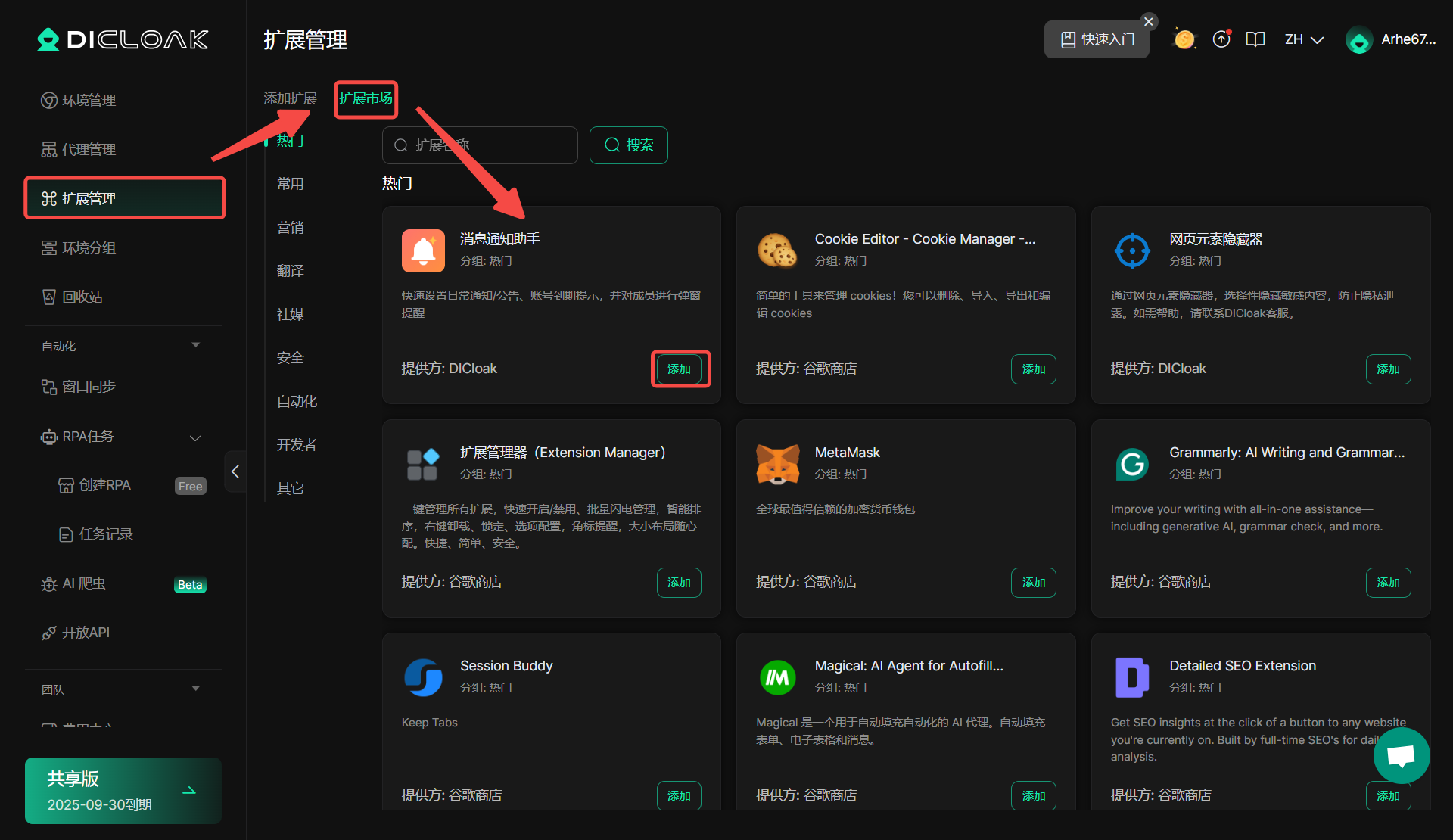The width and height of the screenshot is (1453, 840).
Task: Add the Cookie Editor extension
Action: point(1034,369)
